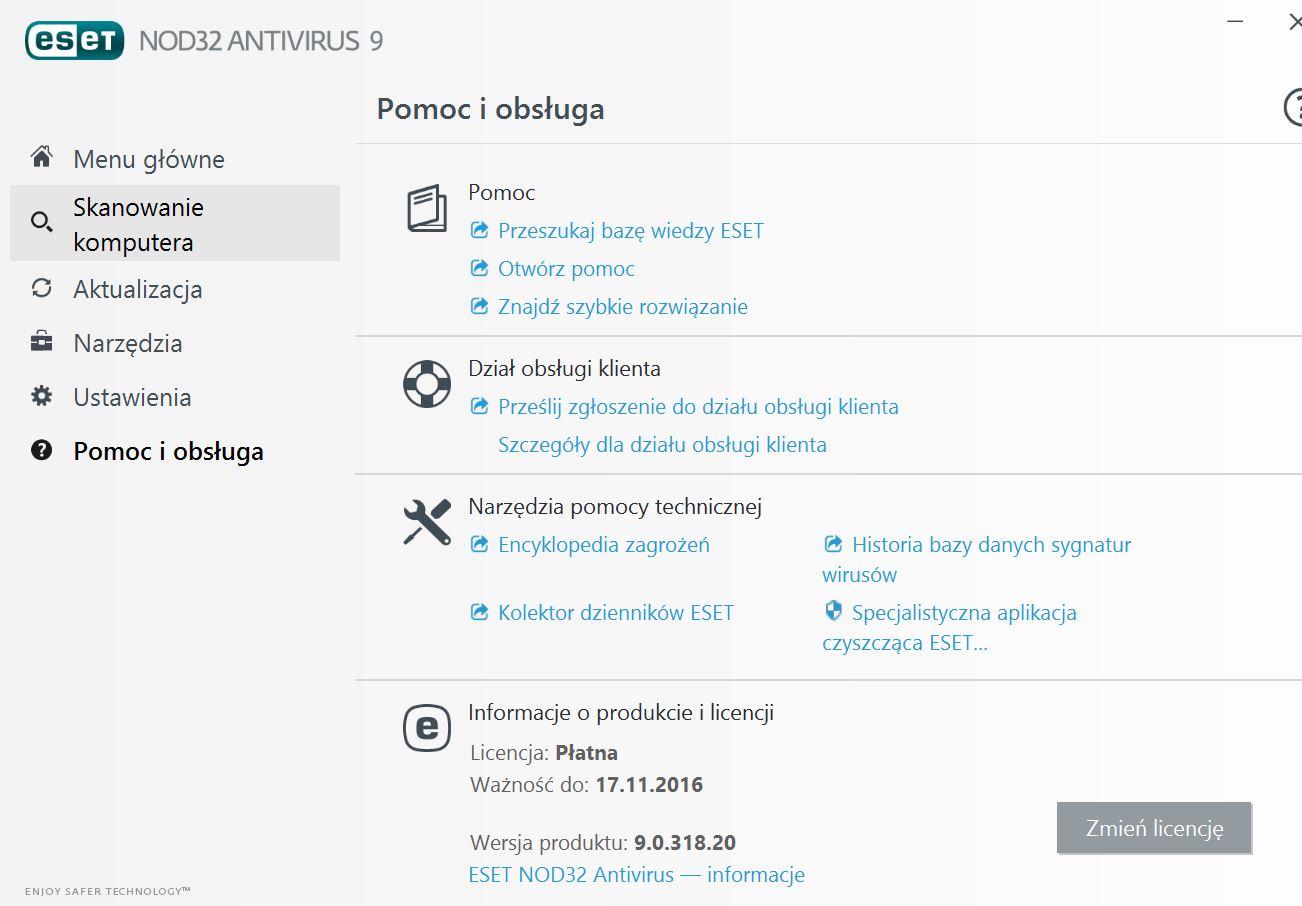Click the question mark icon beside Pomoc i obsługa
1302x906 pixels.
(41, 450)
